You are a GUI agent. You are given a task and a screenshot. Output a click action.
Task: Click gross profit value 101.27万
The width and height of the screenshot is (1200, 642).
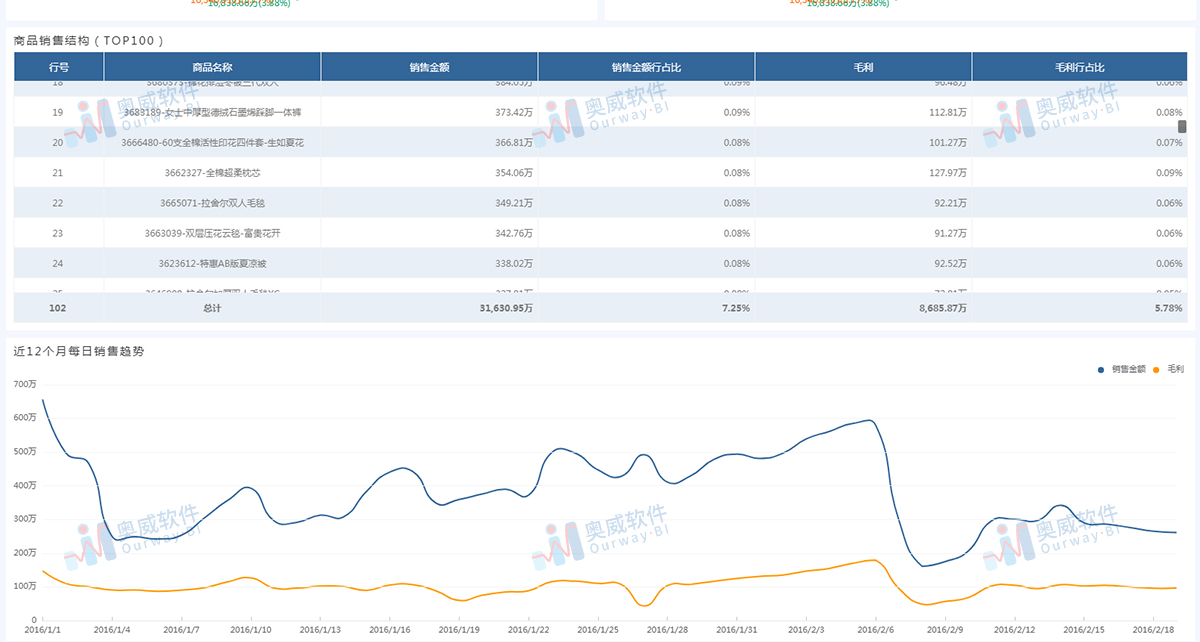[x=948, y=143]
